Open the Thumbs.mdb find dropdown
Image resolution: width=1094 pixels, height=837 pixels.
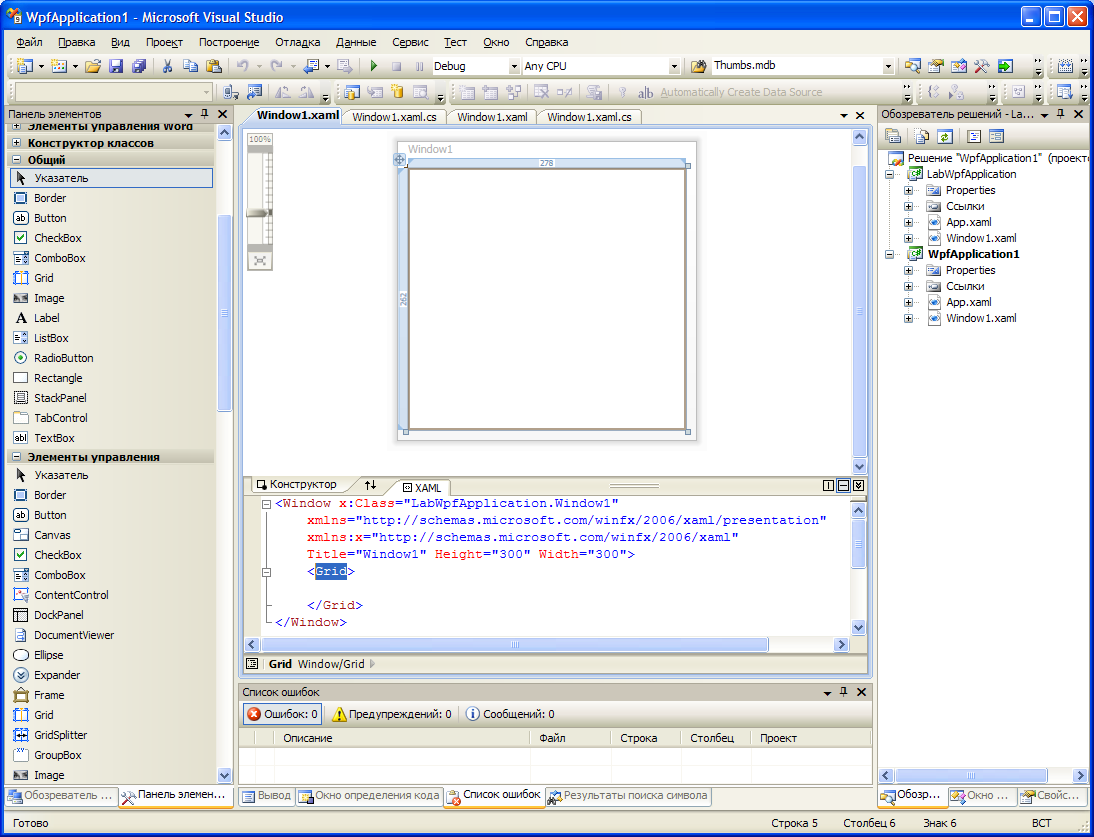pyautogui.click(x=888, y=66)
